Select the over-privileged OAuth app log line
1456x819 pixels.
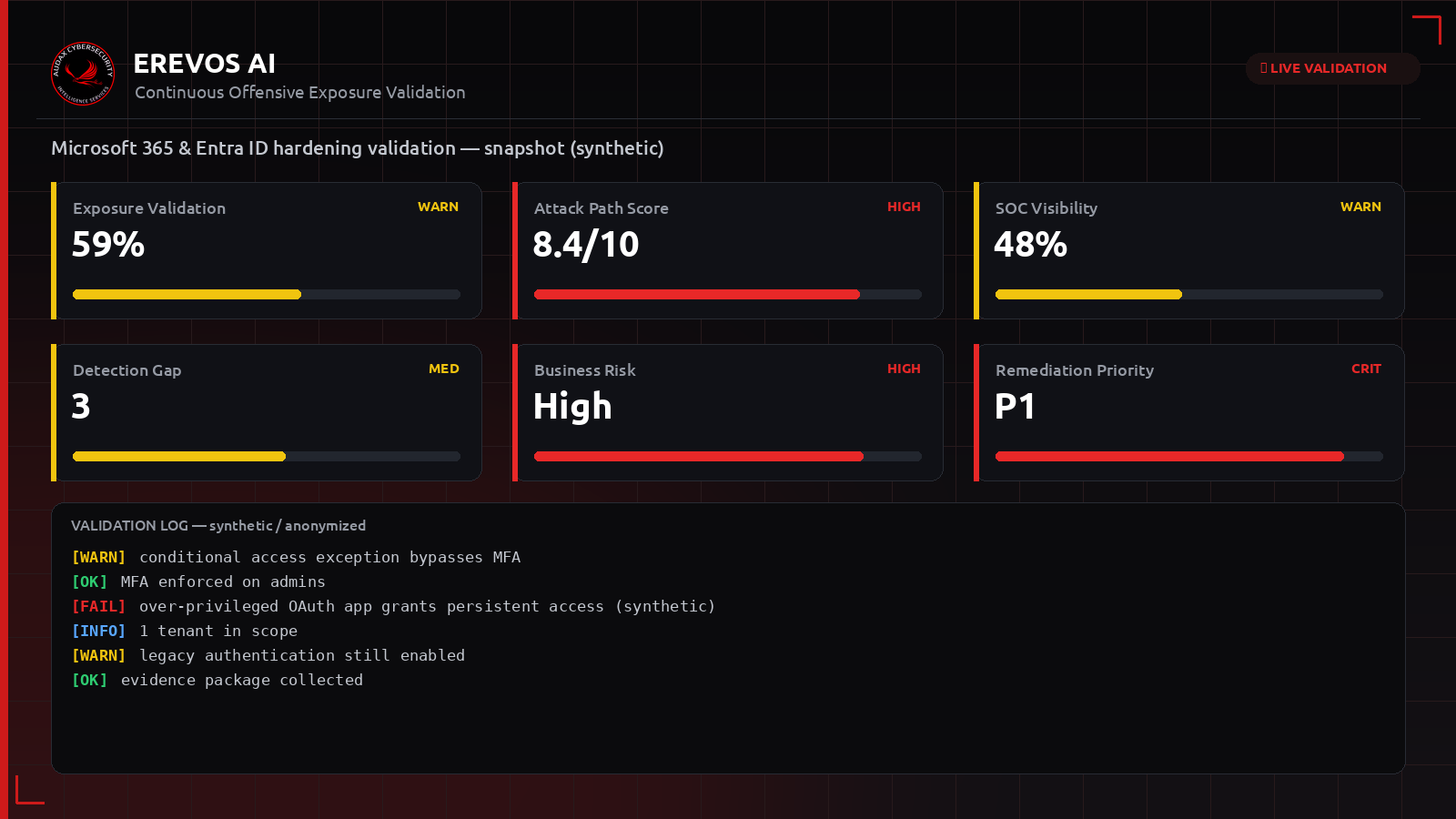coord(393,606)
